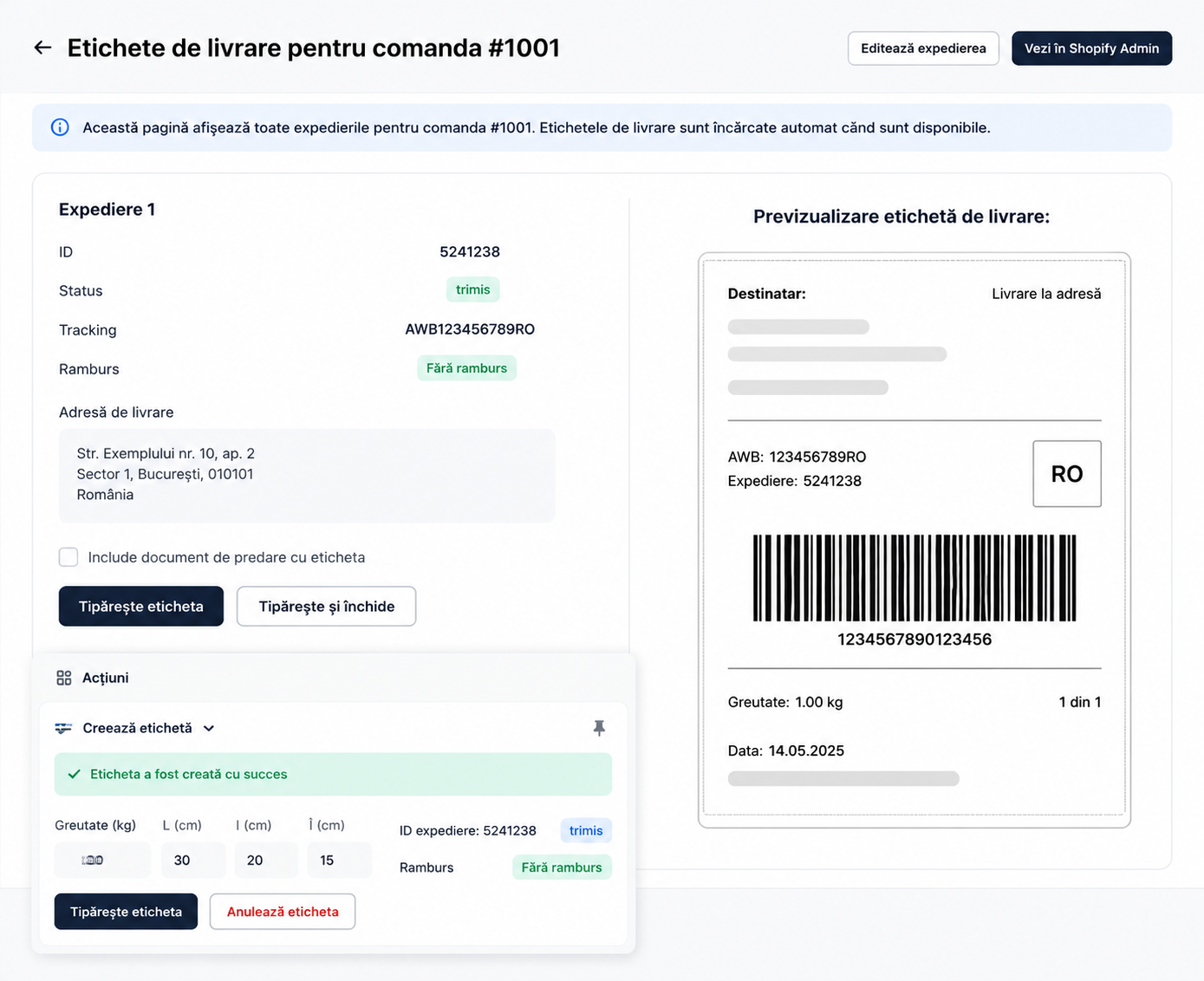Click Eticheta a fost creată cu succes banner
The image size is (1204, 981).
point(333,774)
